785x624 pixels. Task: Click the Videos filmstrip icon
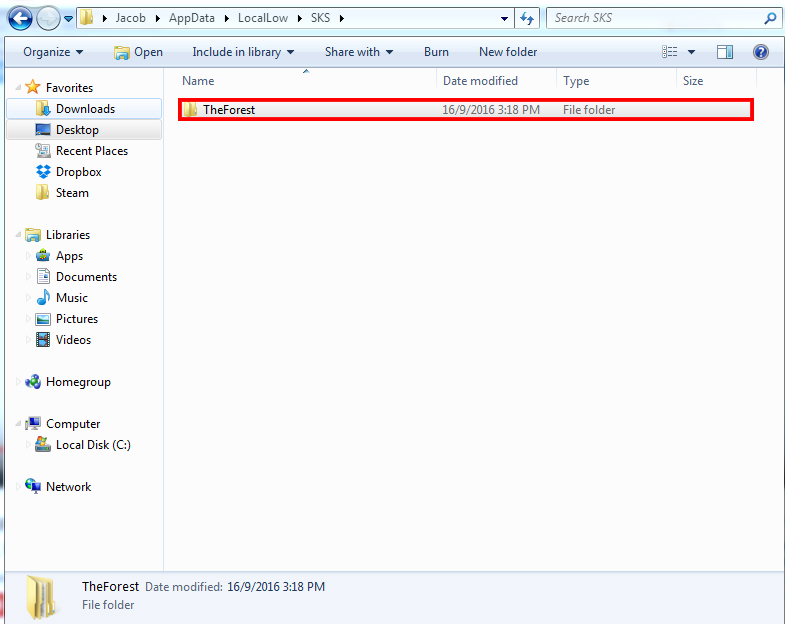43,340
